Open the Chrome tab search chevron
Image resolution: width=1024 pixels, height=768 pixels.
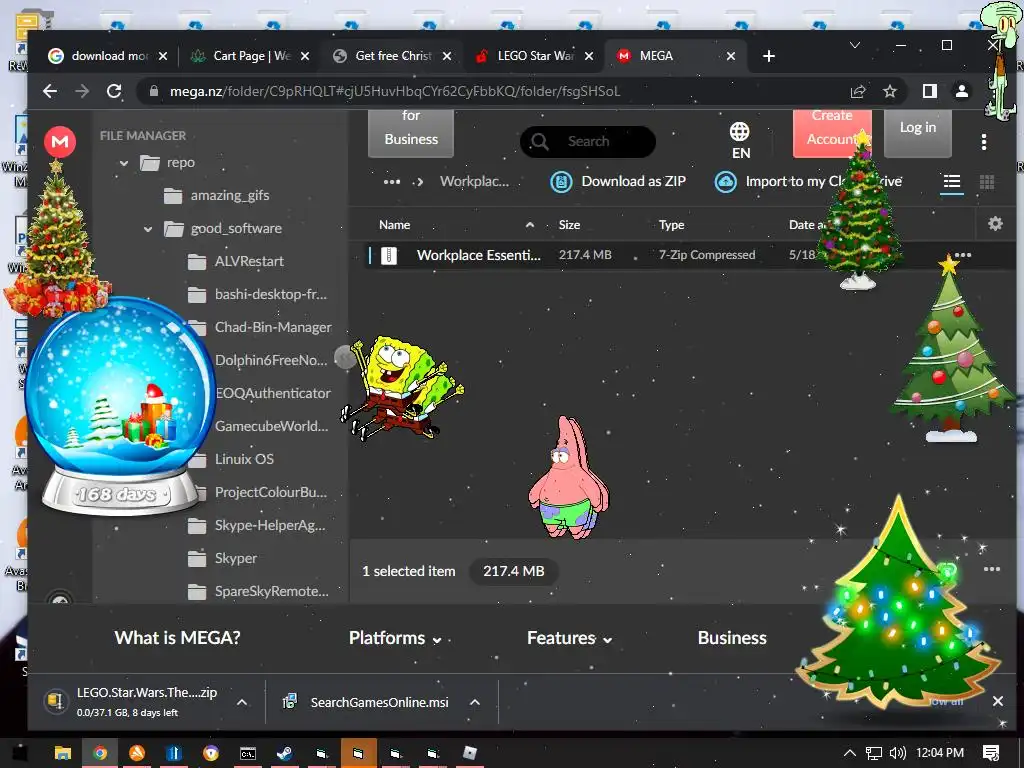tap(855, 45)
